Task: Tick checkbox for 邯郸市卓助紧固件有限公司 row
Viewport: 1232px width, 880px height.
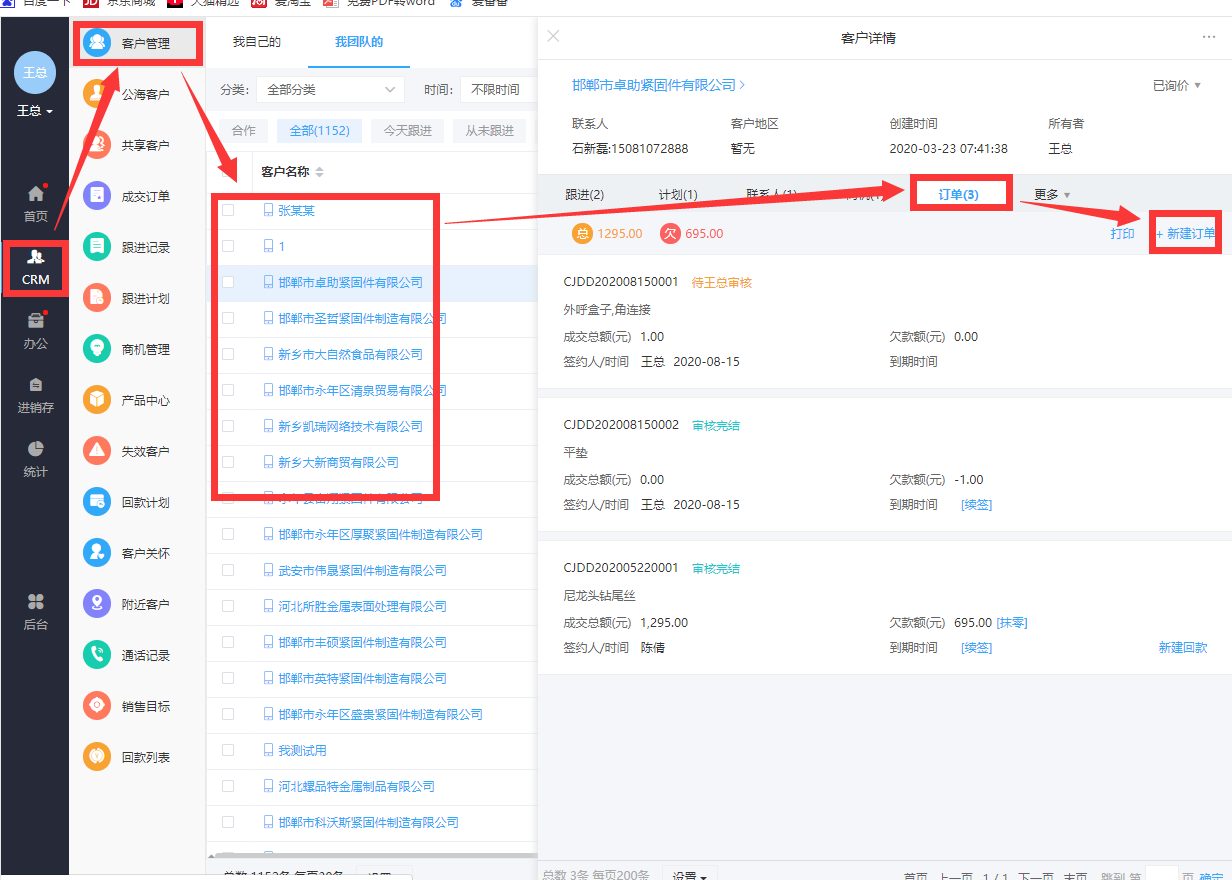Action: [228, 282]
